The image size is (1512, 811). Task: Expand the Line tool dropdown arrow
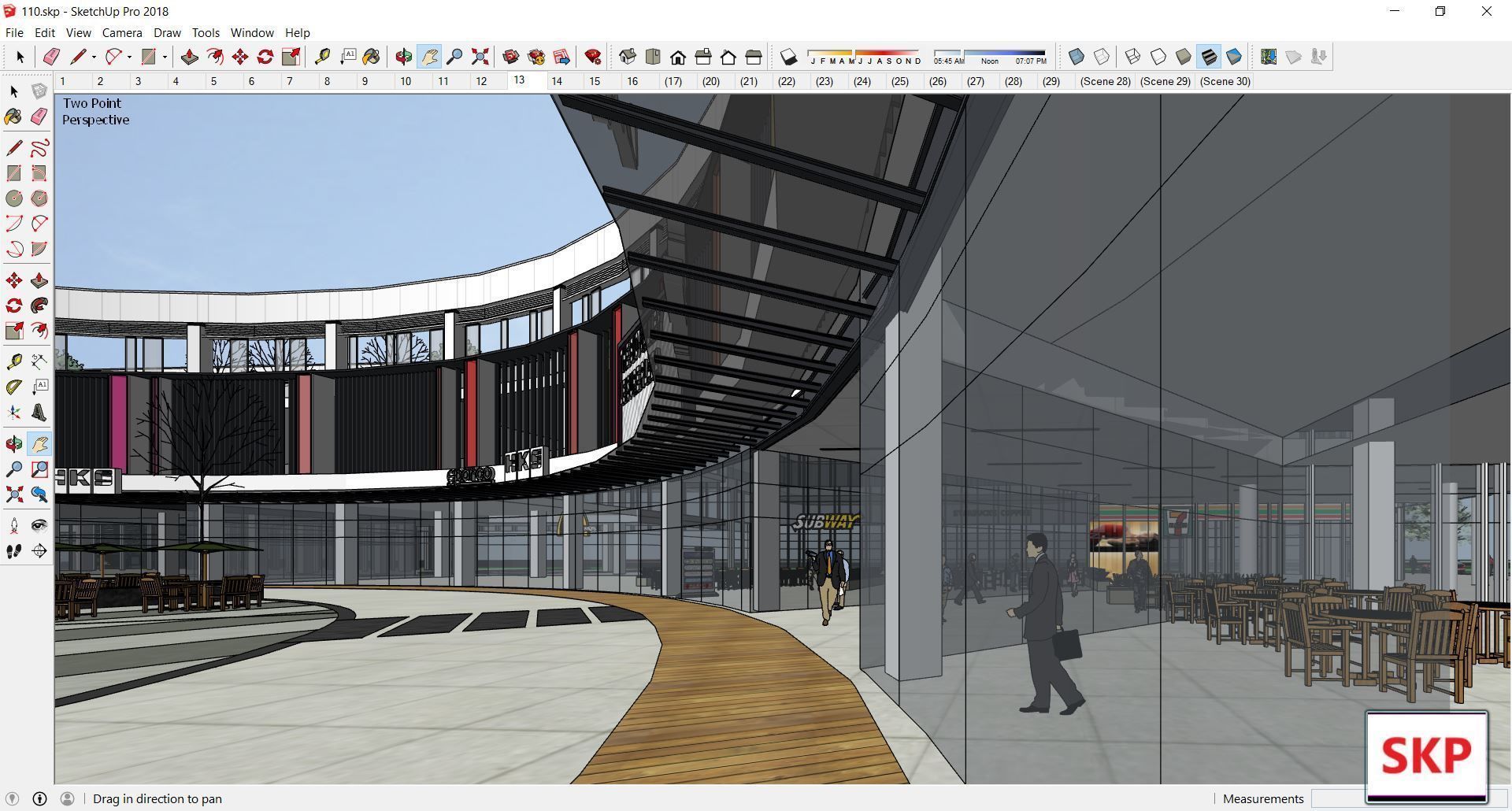pos(94,57)
